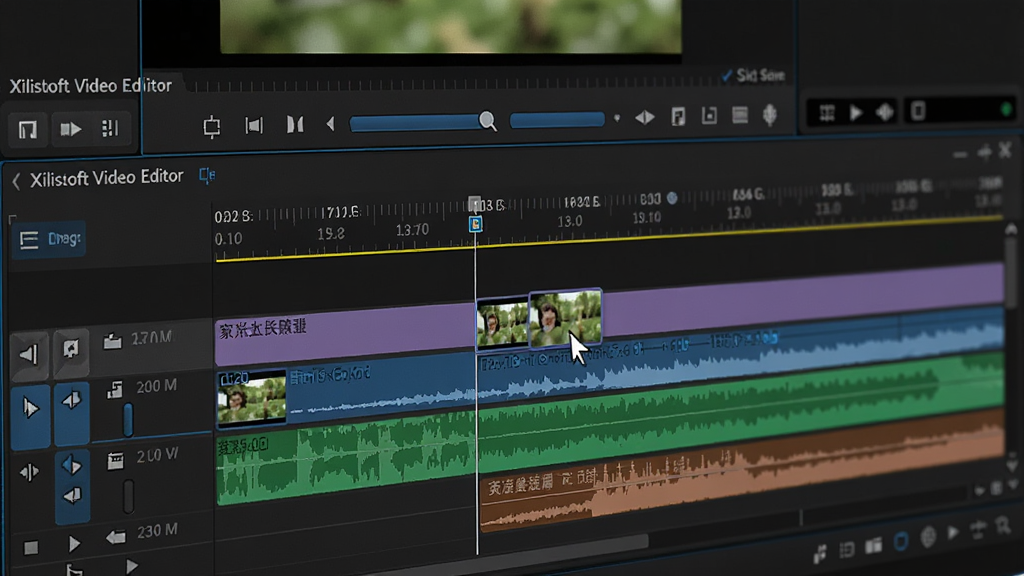
Task: Click the list lines icon in the preview toolbar
Action: pos(740,115)
